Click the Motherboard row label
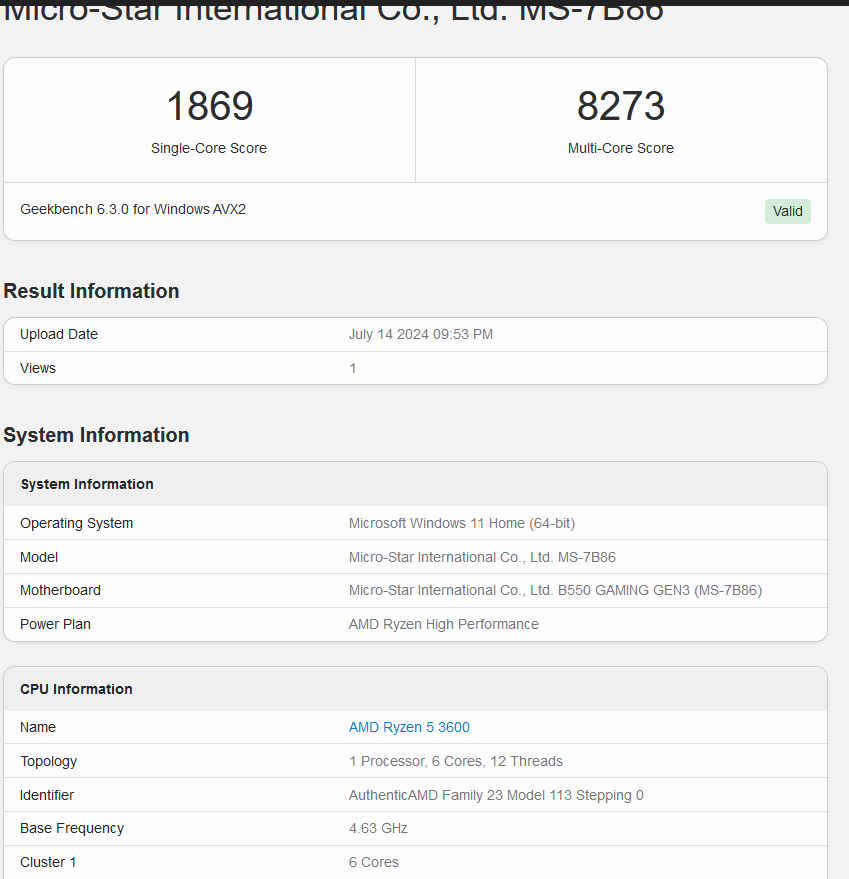Screen dimensions: 849x879 click(61, 590)
